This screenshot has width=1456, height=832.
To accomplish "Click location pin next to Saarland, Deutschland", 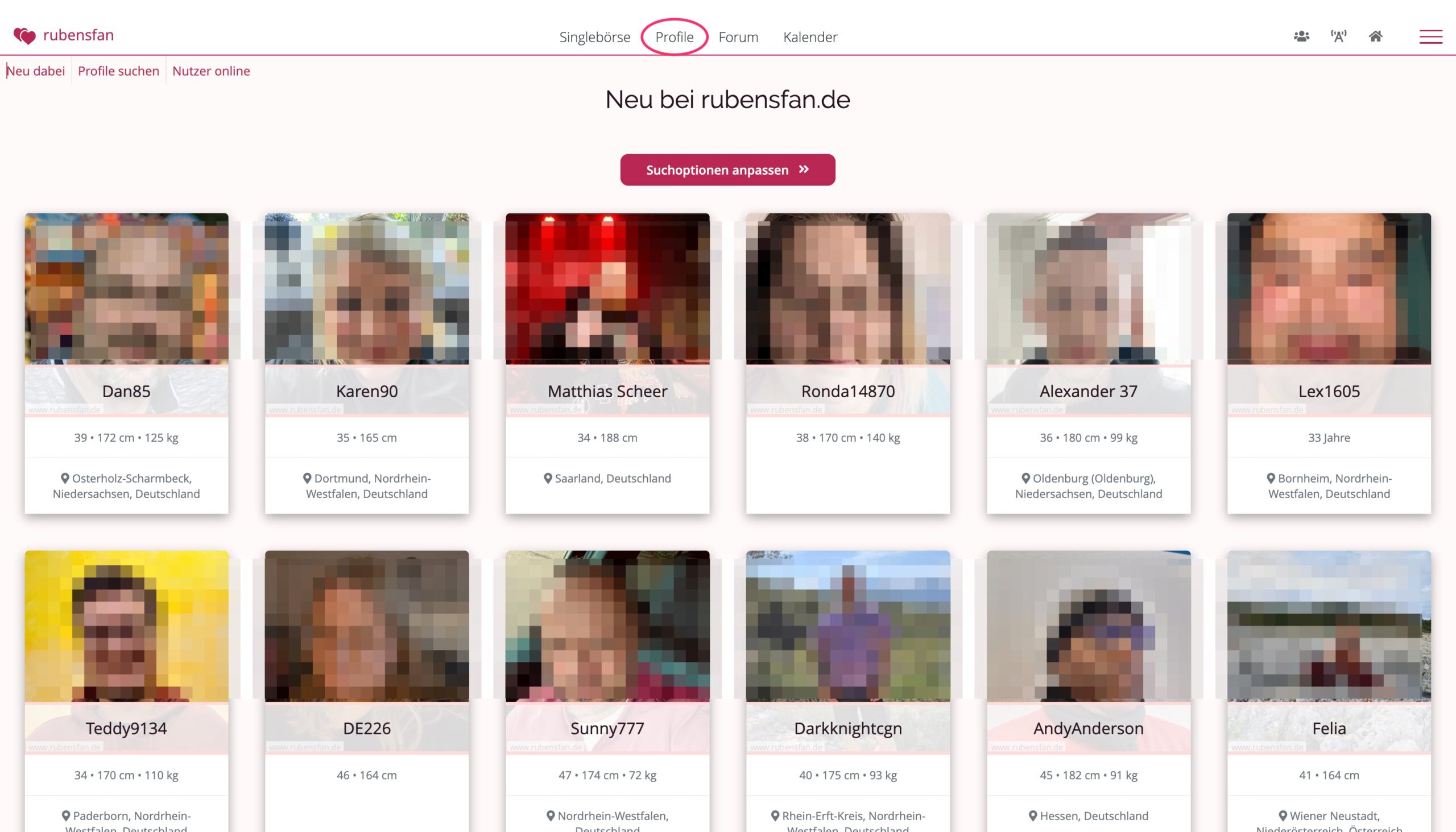I will 548,478.
